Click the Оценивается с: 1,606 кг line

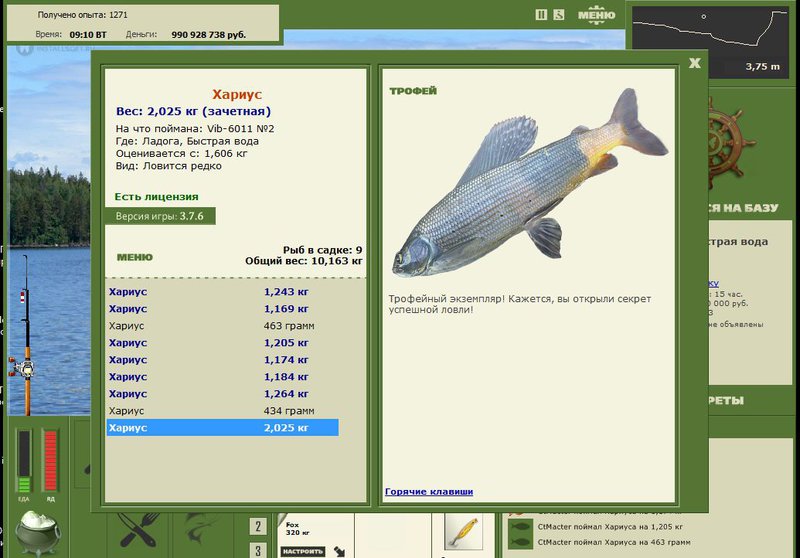(182, 154)
